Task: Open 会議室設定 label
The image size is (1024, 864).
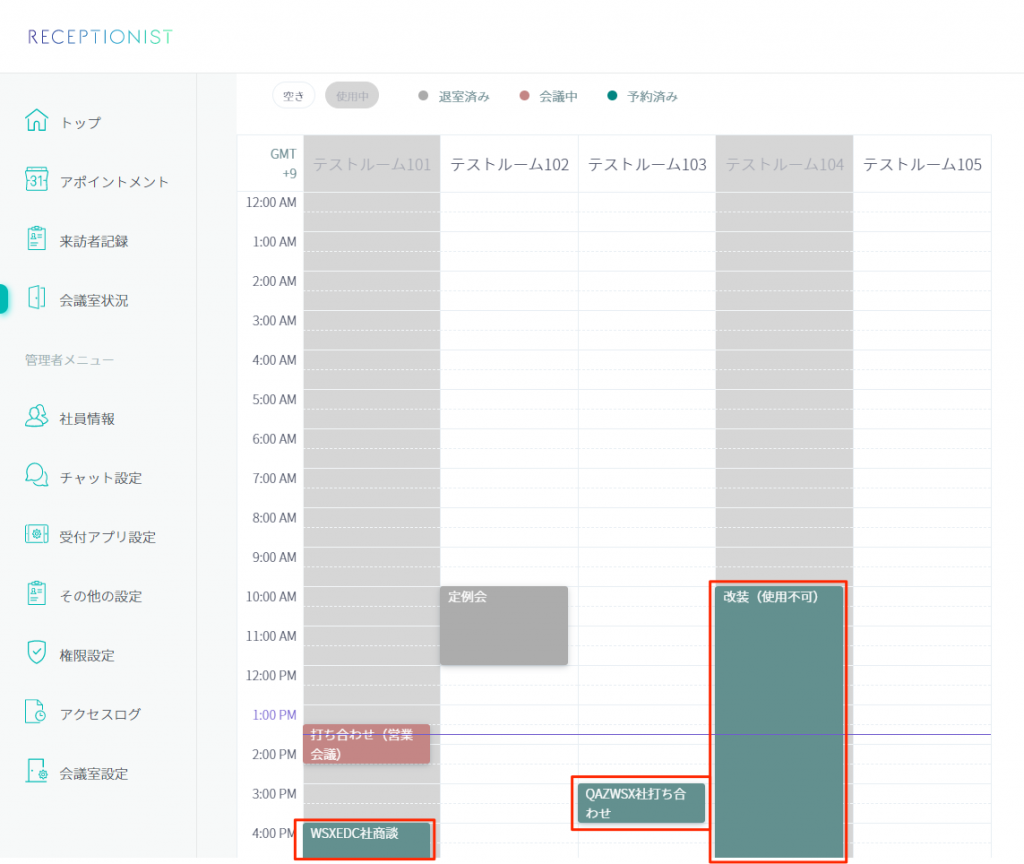Action: click(x=94, y=774)
